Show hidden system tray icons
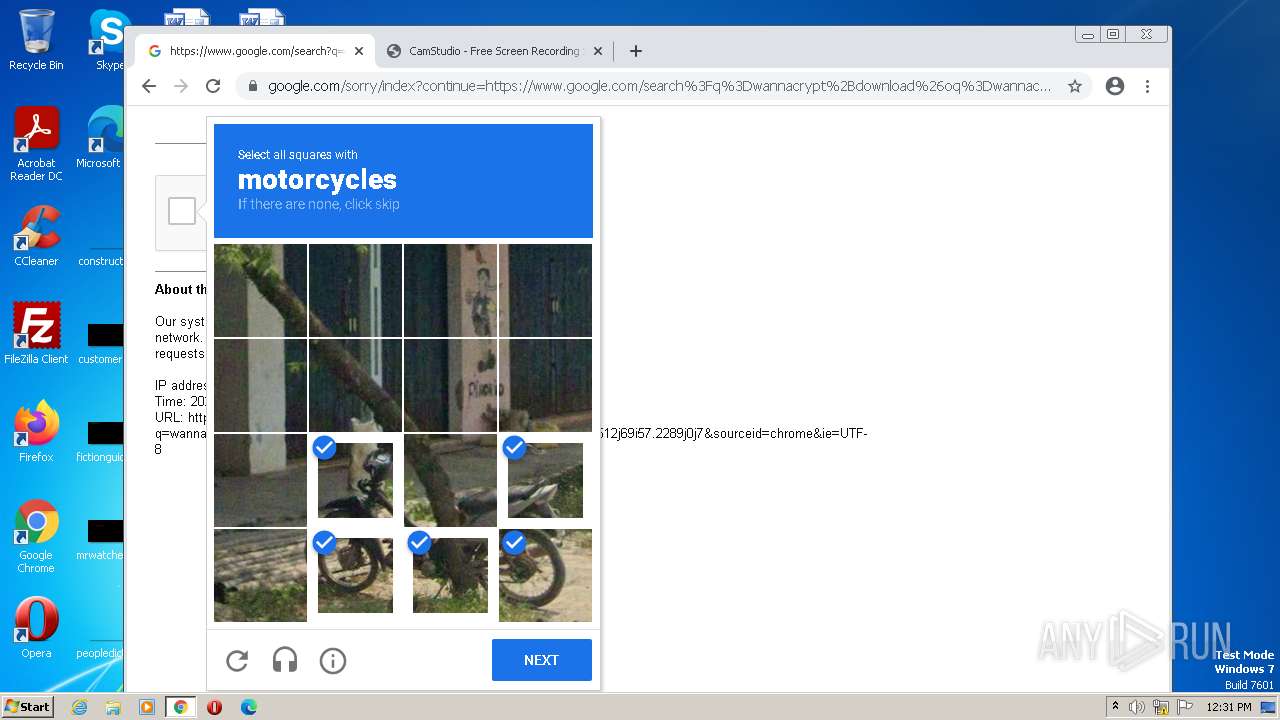Viewport: 1280px width, 720px height. 1115,707
